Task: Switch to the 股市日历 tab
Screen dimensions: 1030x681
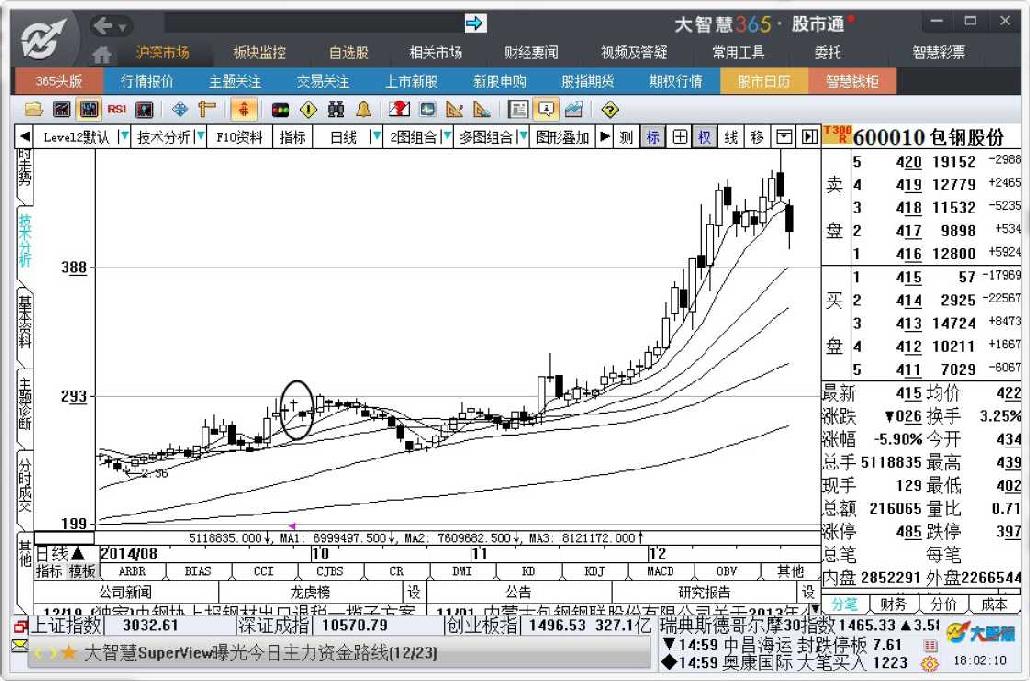Action: point(763,81)
